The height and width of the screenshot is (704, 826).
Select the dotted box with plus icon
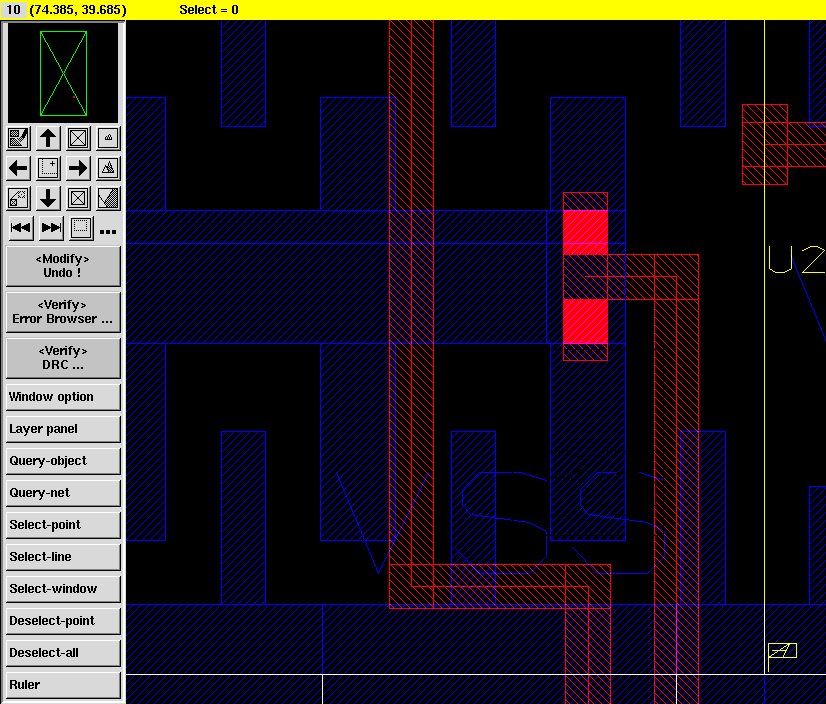(48, 168)
